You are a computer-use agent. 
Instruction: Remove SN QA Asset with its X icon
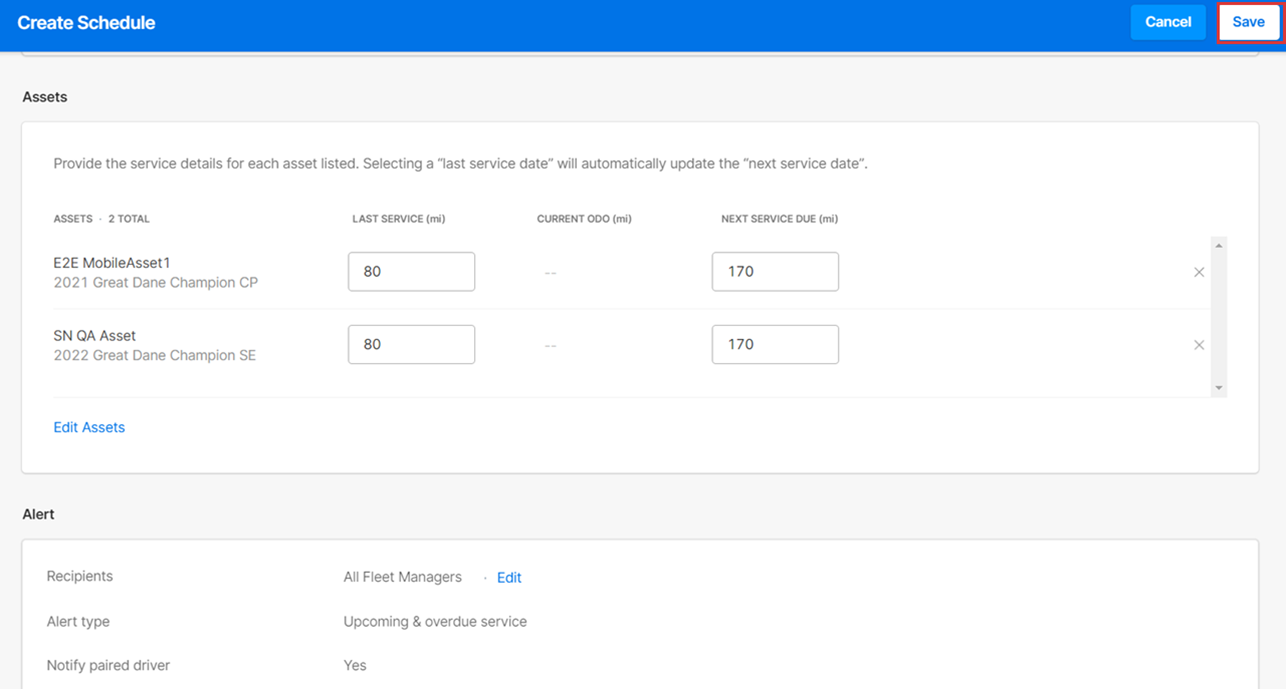1199,345
